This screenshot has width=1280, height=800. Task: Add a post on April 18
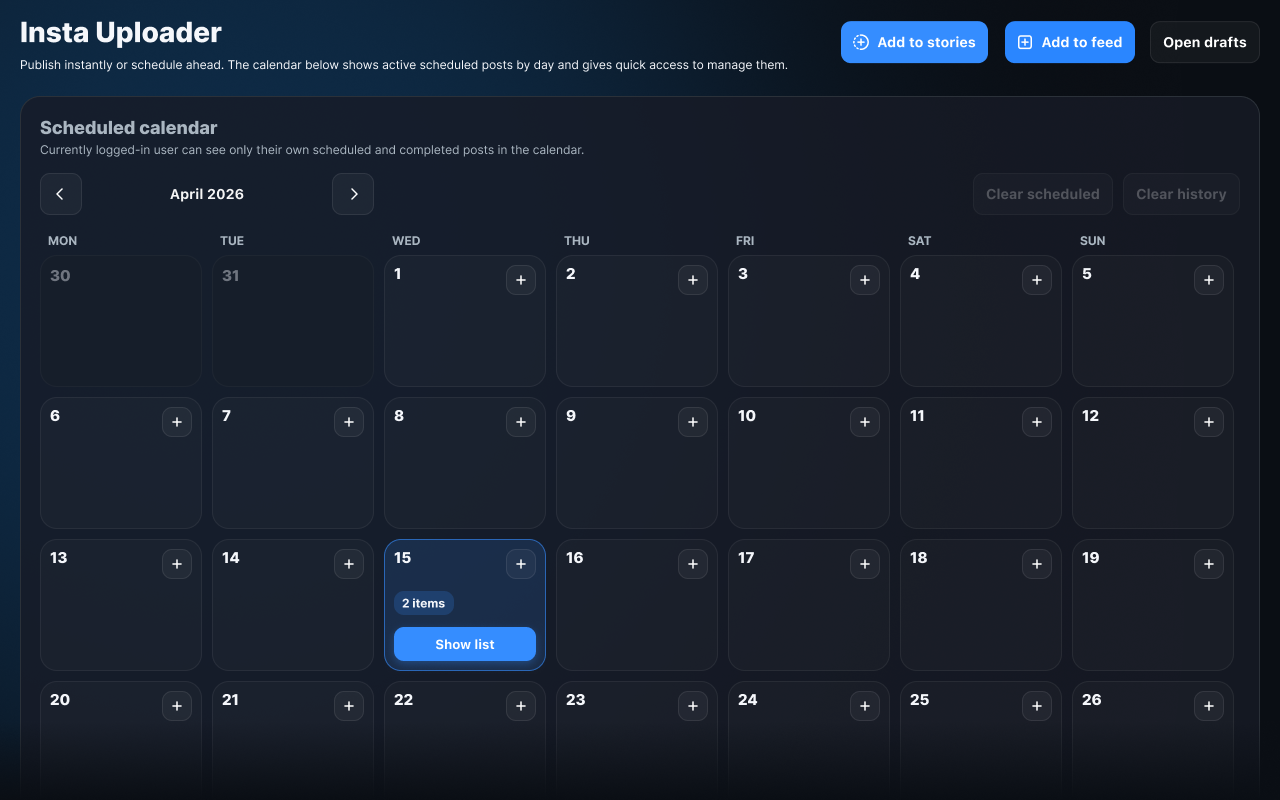(1037, 564)
